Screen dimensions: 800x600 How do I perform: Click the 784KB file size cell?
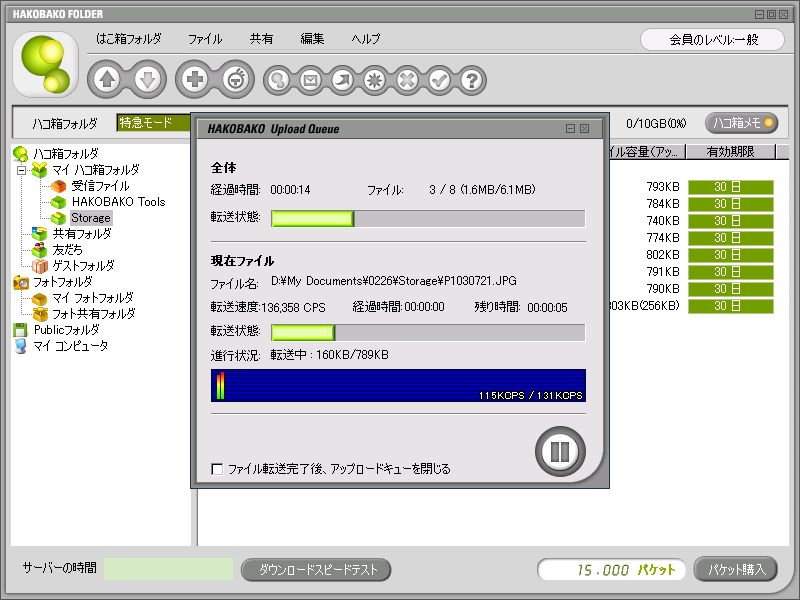663,204
